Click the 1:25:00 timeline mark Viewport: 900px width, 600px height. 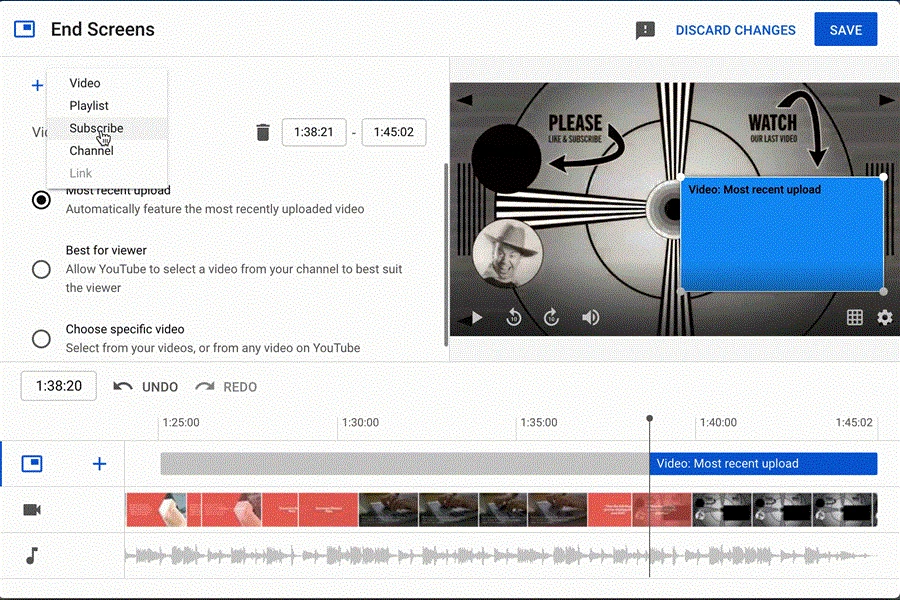(x=181, y=423)
